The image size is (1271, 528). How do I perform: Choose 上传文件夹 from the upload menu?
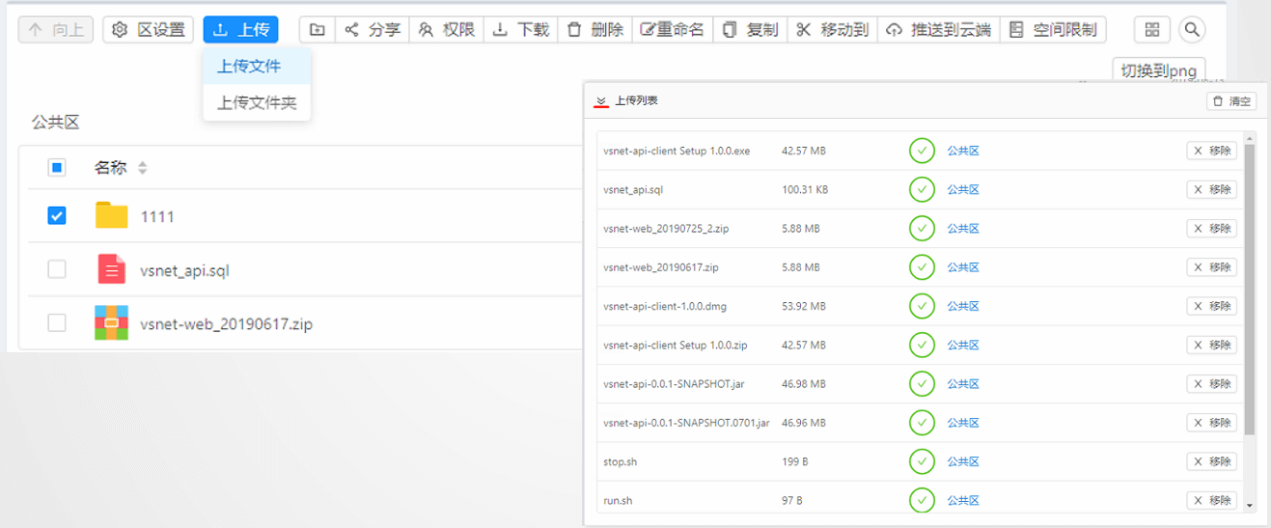coord(257,102)
